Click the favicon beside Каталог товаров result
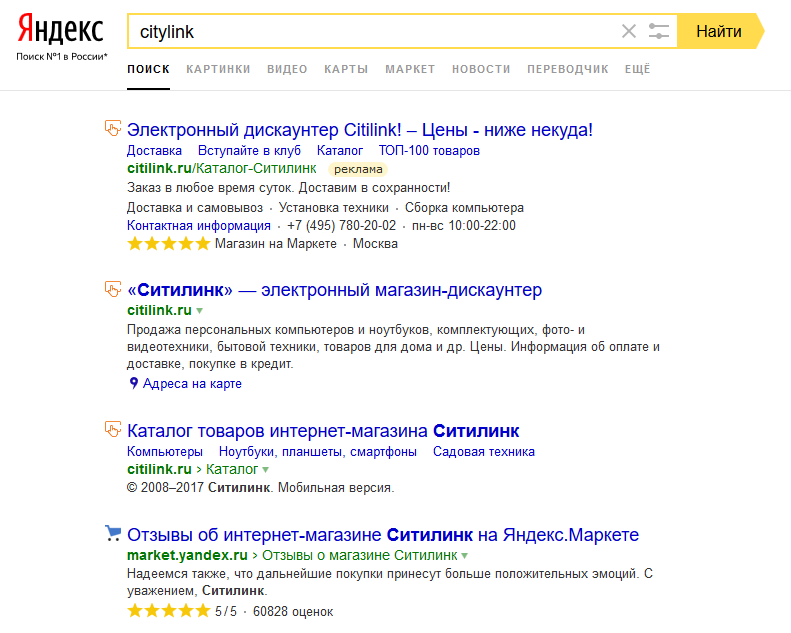 (113, 429)
